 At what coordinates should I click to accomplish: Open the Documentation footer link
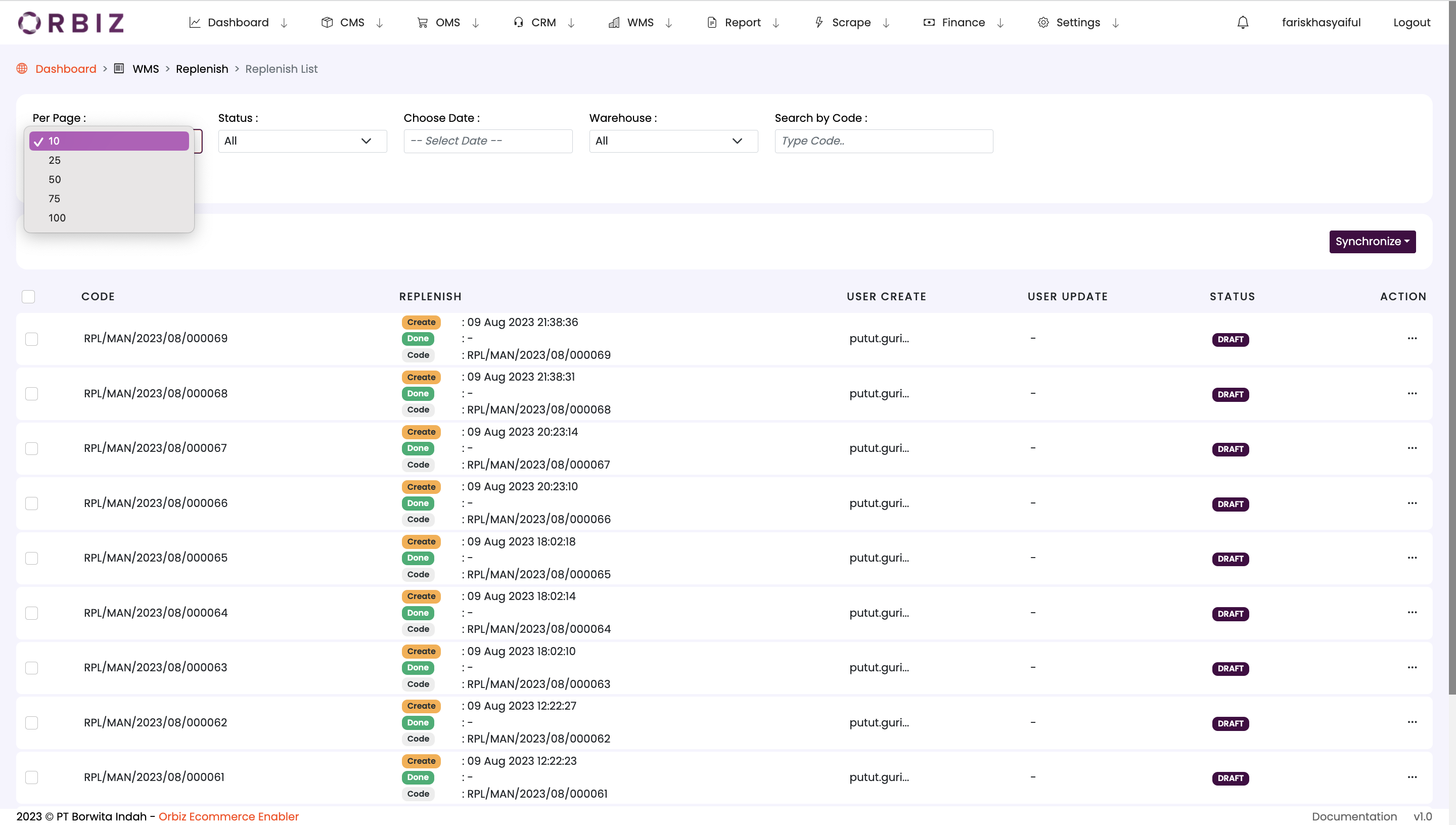pos(1354,816)
